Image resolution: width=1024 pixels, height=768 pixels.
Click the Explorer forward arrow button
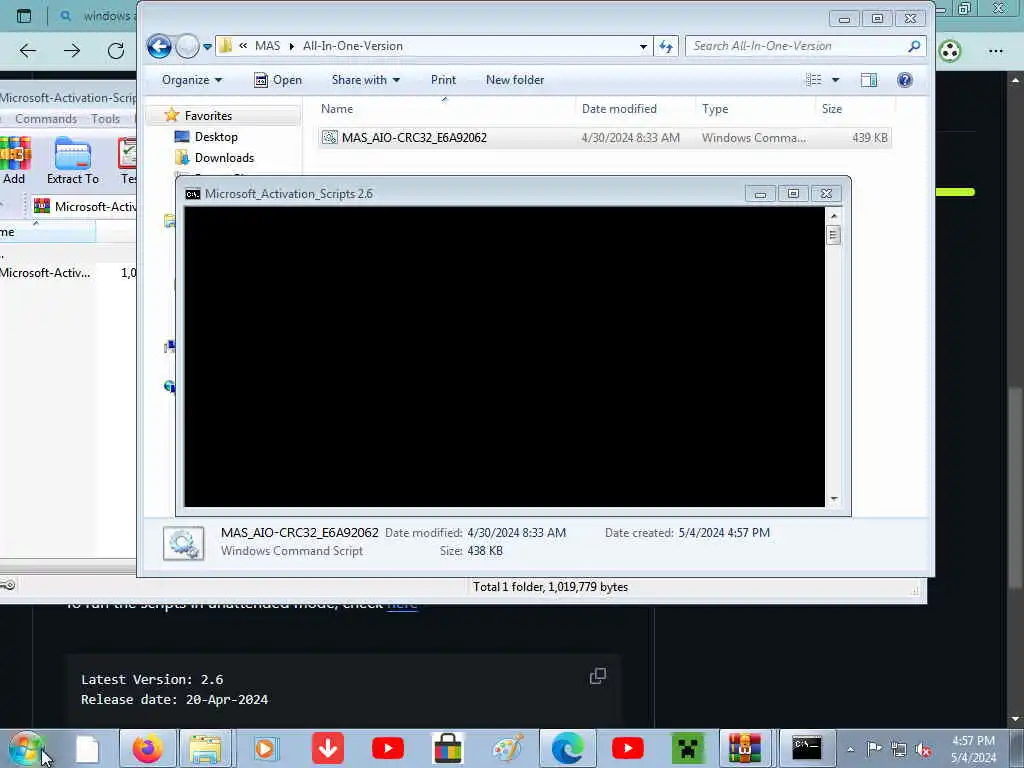[x=188, y=46]
